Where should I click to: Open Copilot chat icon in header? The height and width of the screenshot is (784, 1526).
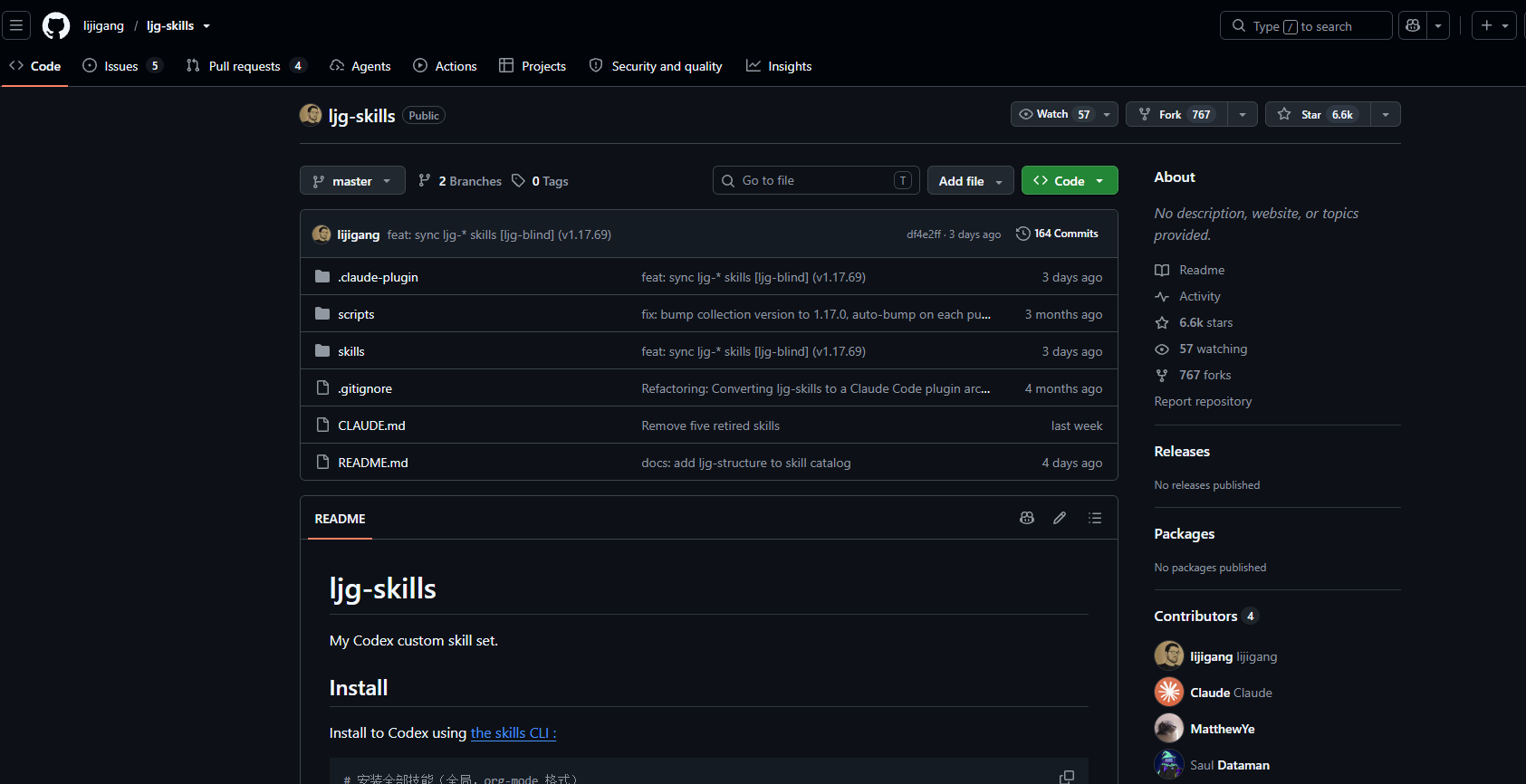1413,25
